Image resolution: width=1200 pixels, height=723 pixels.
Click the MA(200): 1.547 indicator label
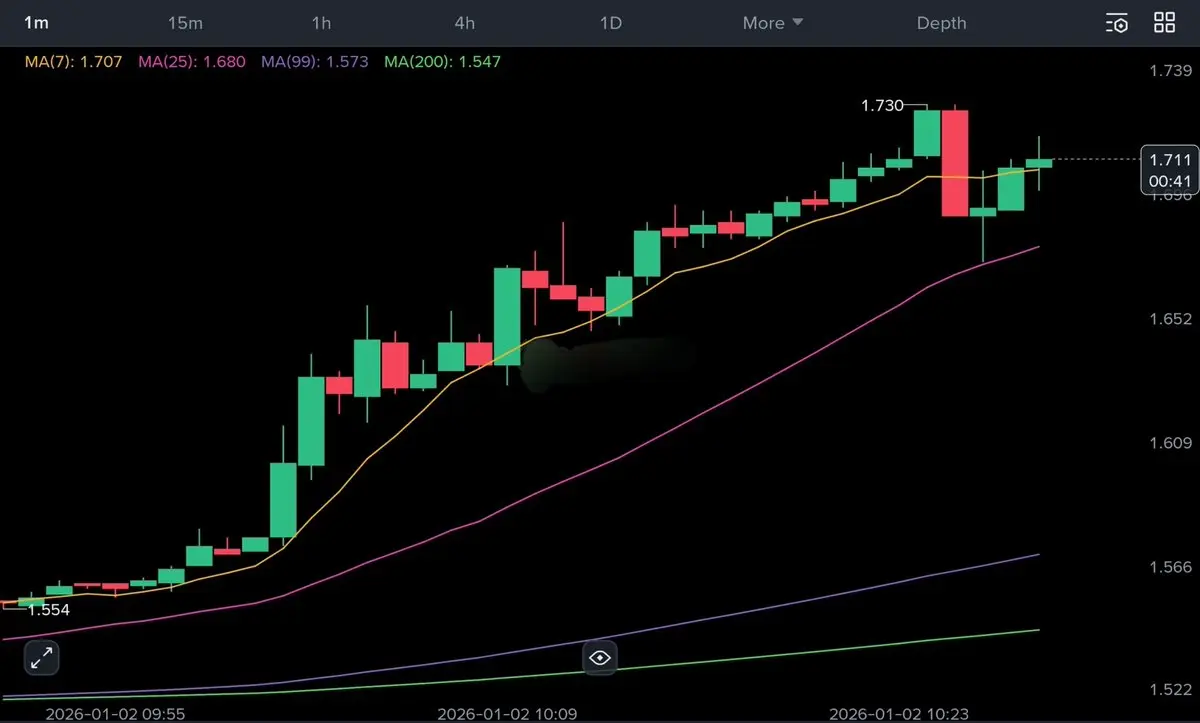[x=442, y=61]
